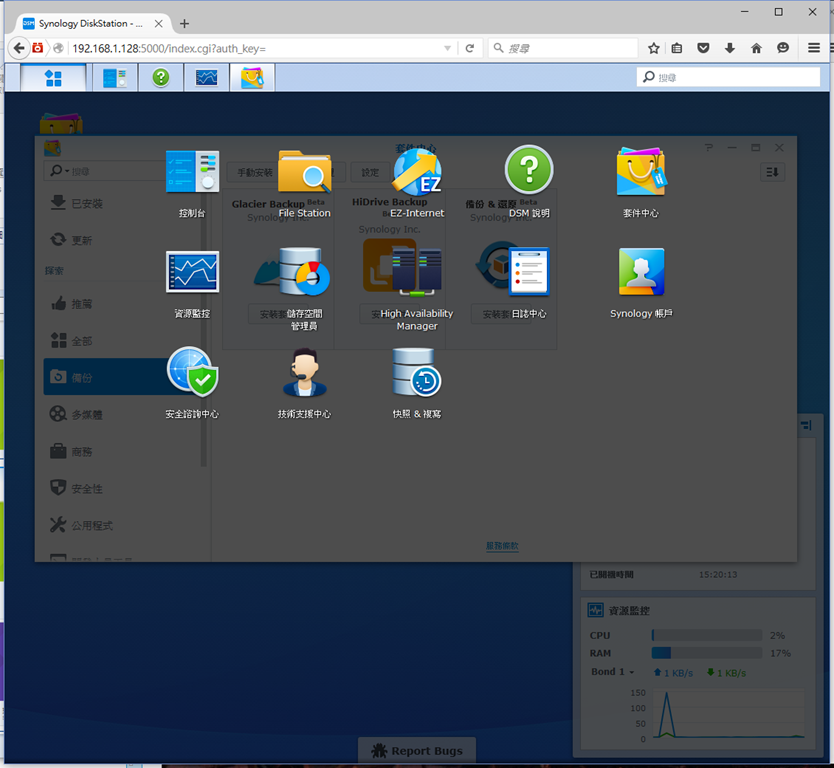Open browser downloads arrow icon
834x768 pixels.
pos(730,48)
